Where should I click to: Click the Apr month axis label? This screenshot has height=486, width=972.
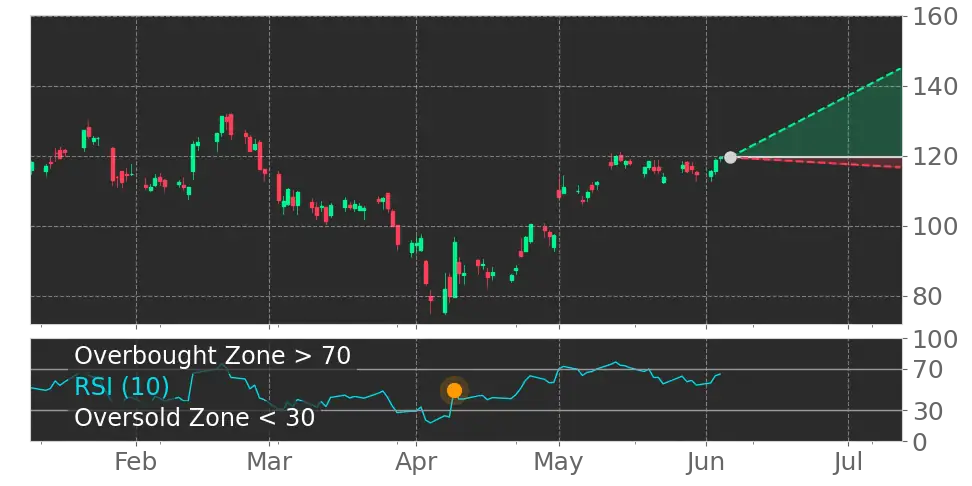(416, 463)
